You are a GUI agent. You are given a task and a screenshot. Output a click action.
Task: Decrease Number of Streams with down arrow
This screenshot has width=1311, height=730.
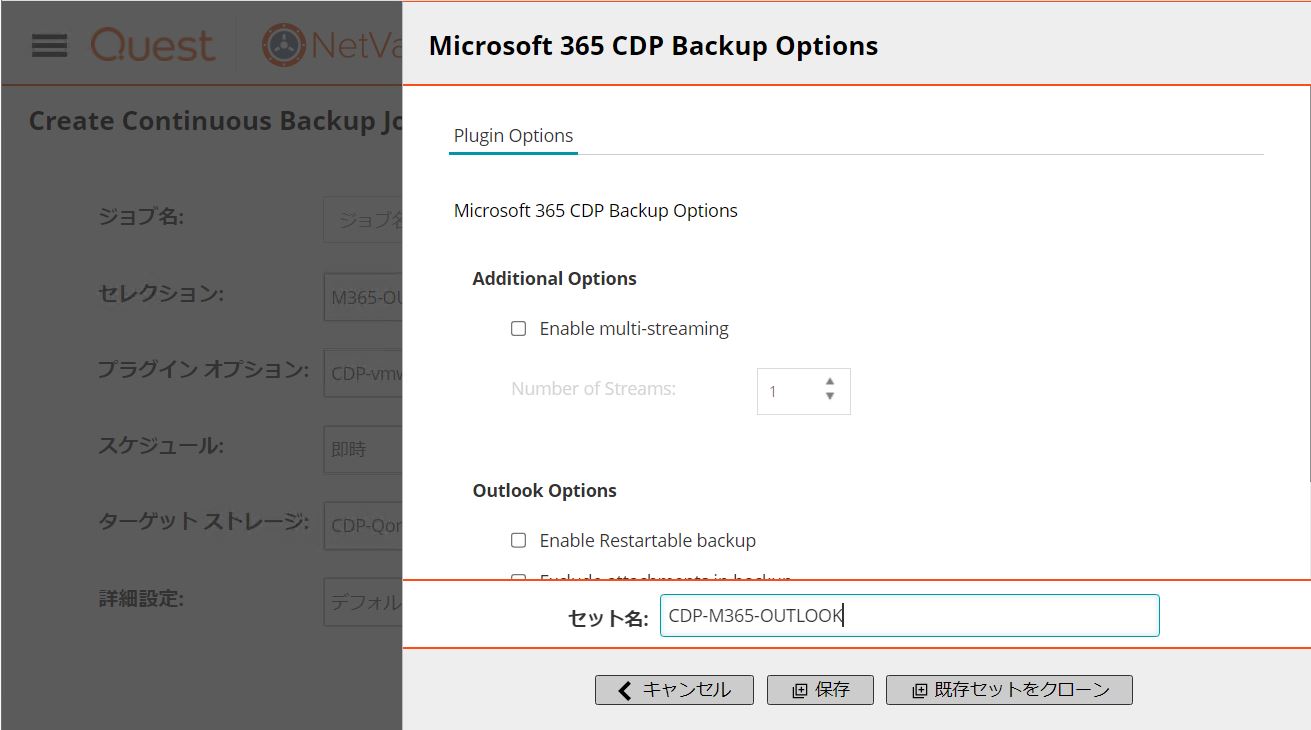coord(830,397)
